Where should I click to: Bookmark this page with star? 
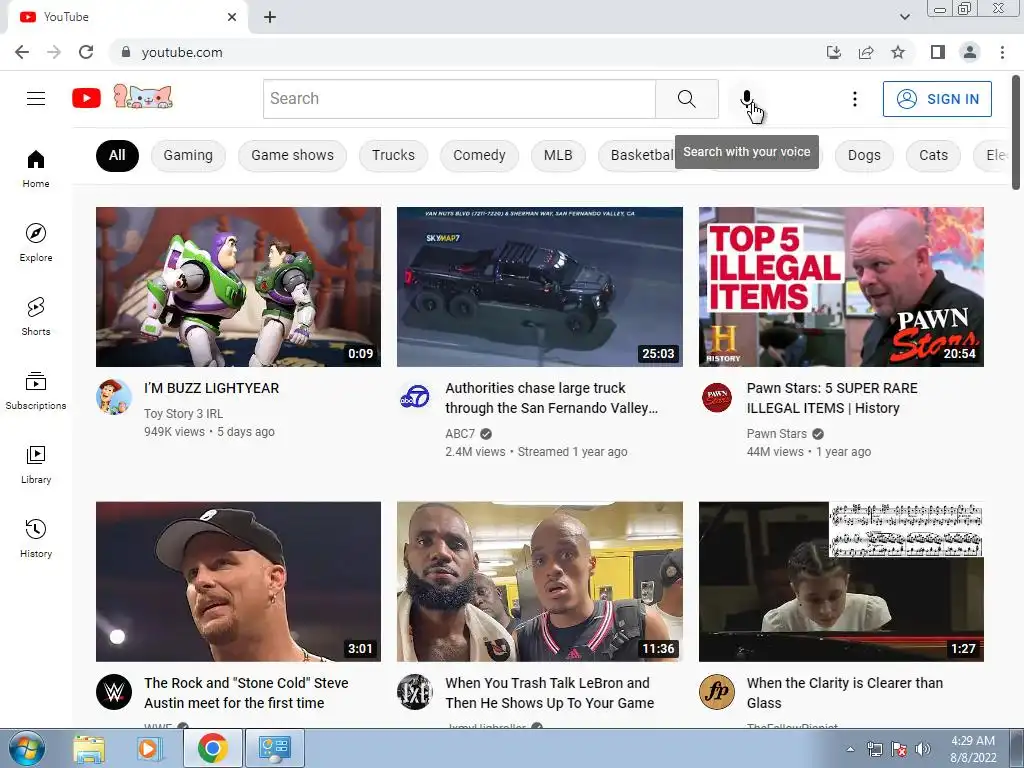pos(898,52)
